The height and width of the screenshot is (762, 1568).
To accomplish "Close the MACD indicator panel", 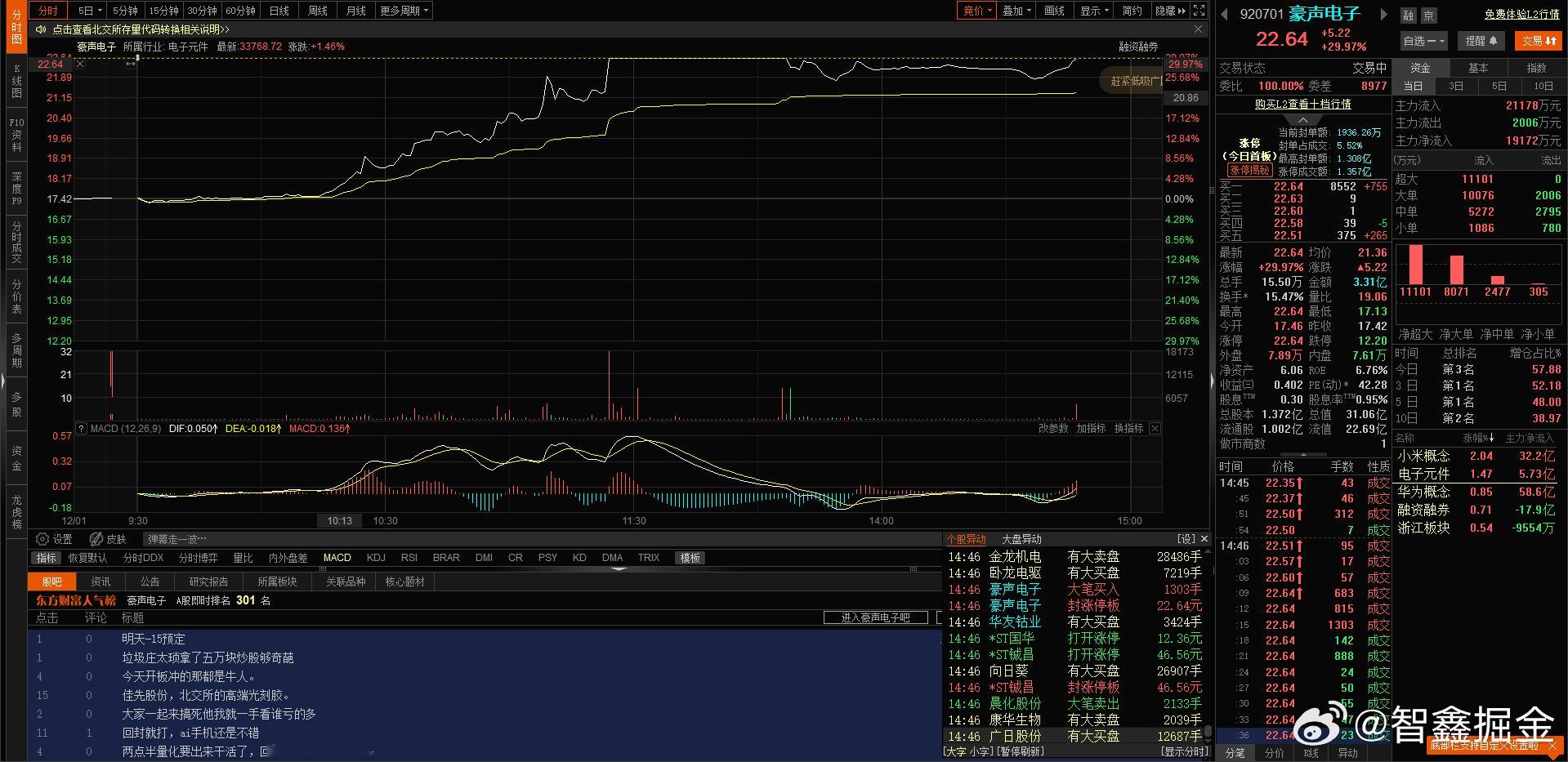I will tap(1155, 428).
